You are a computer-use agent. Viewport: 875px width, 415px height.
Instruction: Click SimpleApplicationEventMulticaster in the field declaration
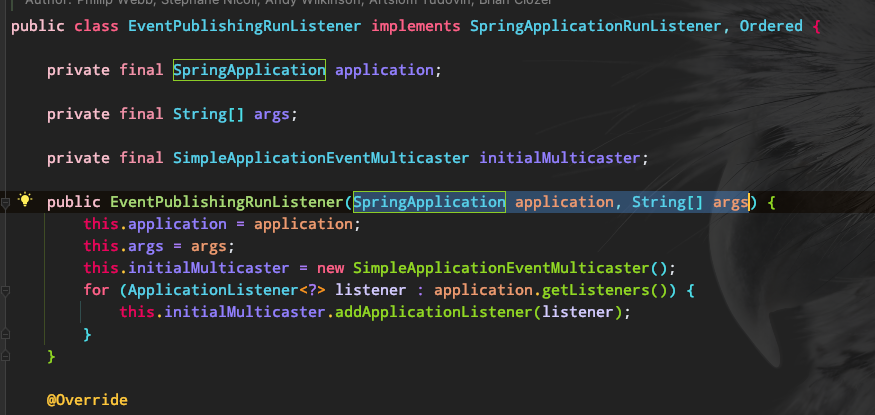(321, 158)
